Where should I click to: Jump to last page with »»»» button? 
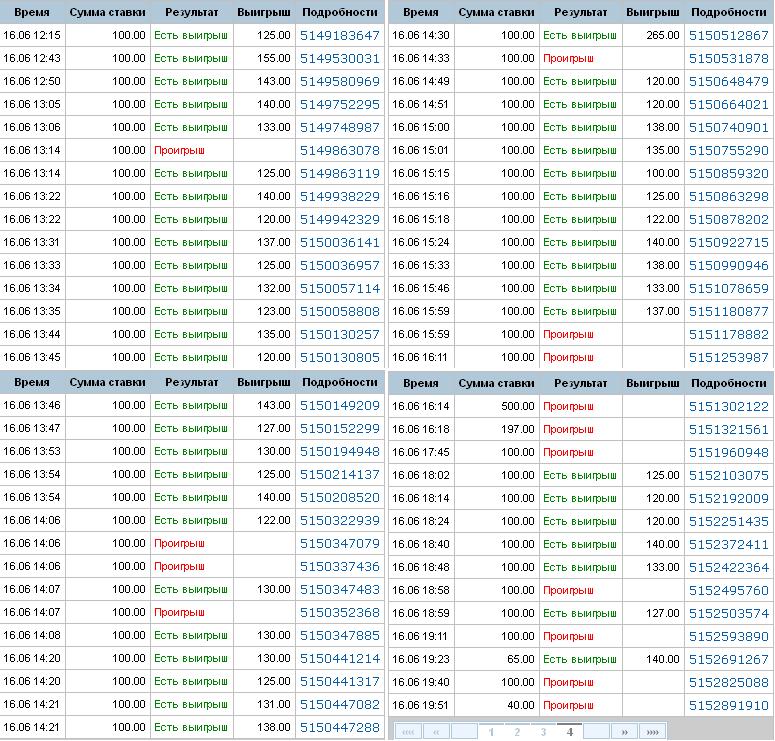pos(652,732)
